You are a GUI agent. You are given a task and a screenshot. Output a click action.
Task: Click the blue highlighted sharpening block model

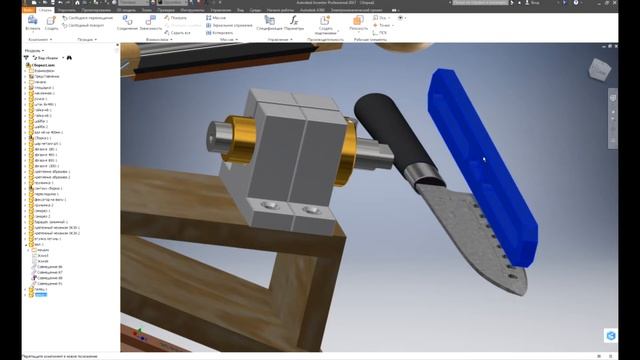[x=482, y=167]
